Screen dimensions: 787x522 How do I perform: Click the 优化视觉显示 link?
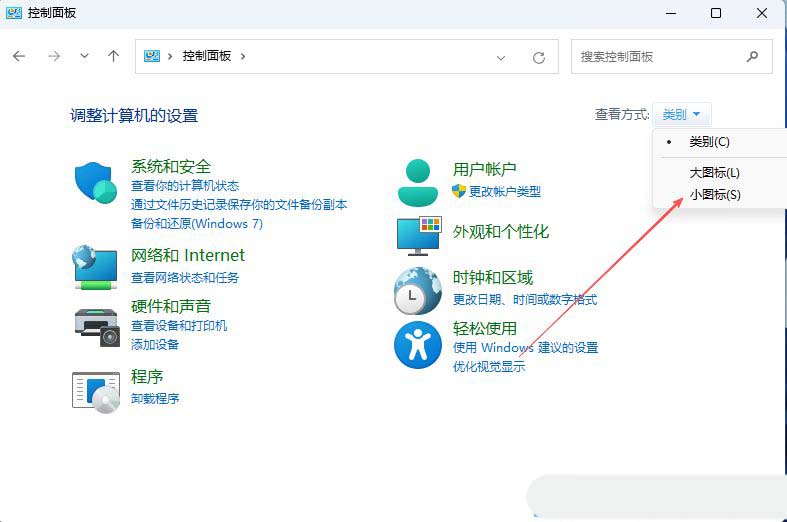[x=489, y=366]
